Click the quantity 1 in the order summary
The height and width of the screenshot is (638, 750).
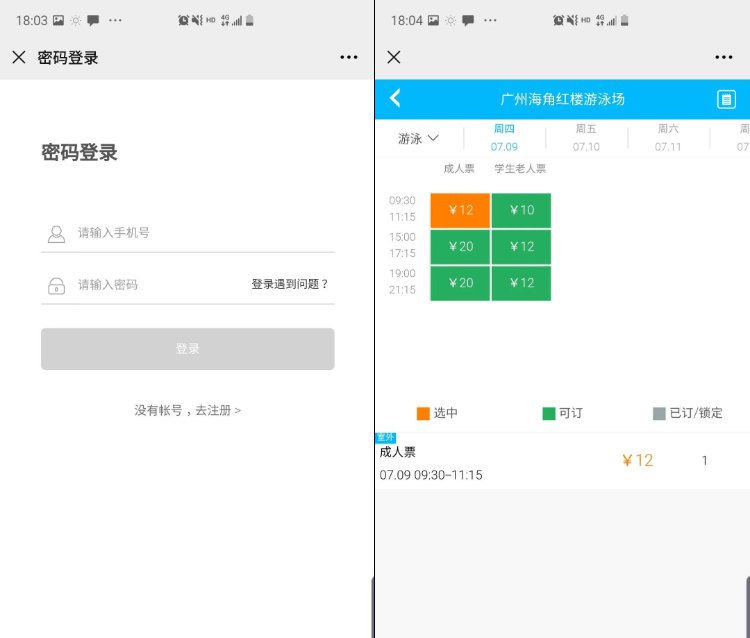(704, 461)
